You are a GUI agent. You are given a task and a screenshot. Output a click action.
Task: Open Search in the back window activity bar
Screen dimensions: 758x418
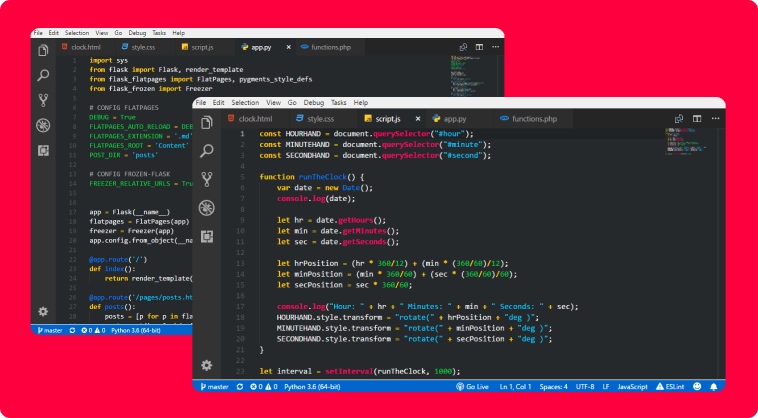[43, 75]
